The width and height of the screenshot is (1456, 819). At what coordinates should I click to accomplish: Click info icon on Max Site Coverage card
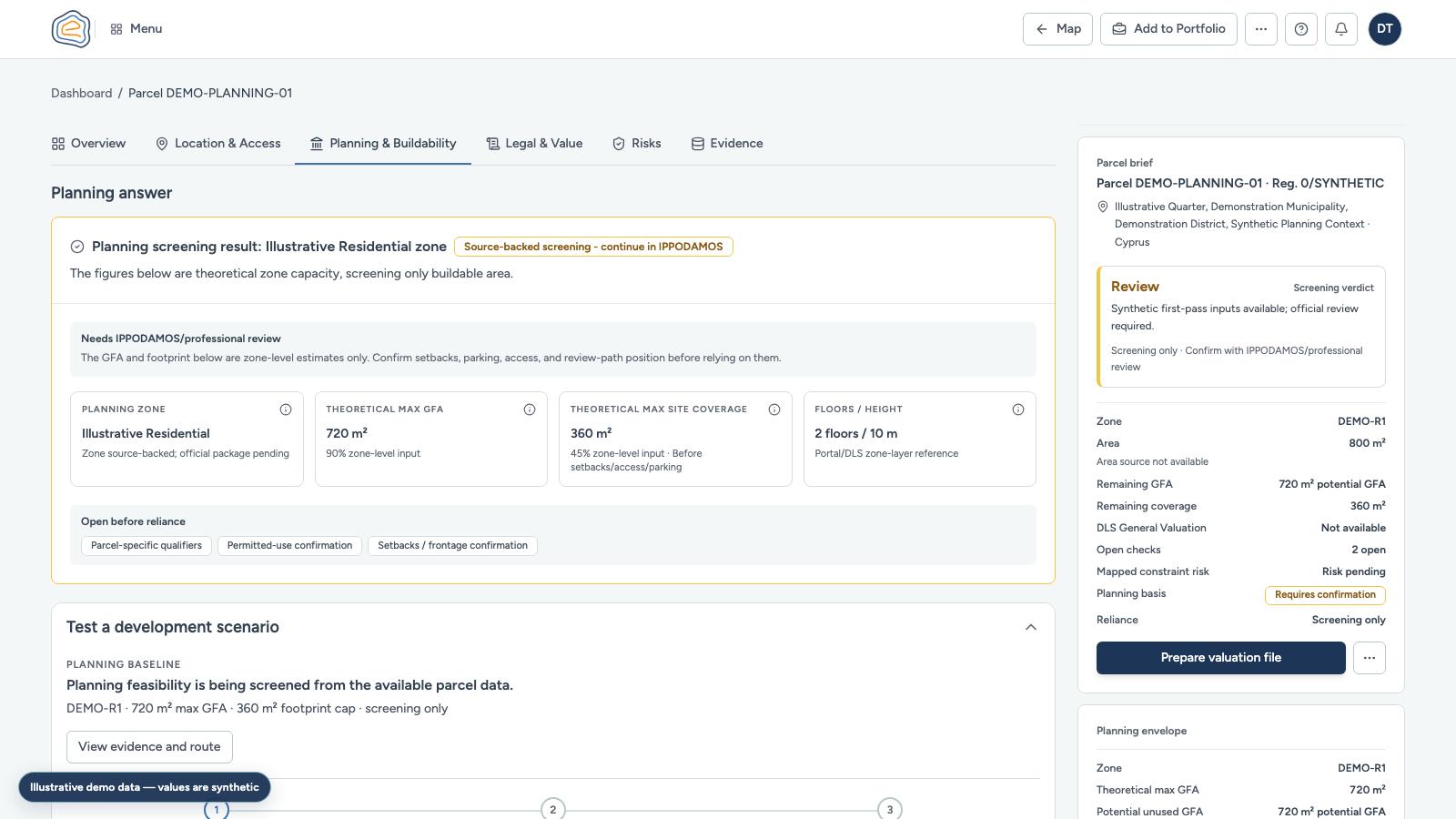coord(774,409)
